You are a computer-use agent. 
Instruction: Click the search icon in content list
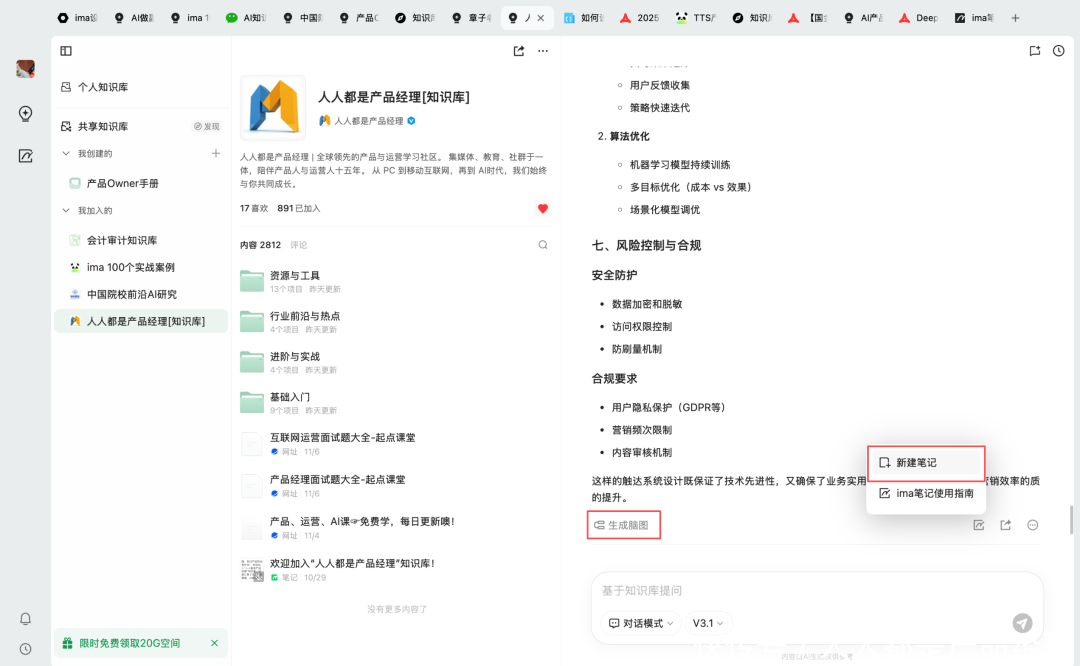(543, 245)
